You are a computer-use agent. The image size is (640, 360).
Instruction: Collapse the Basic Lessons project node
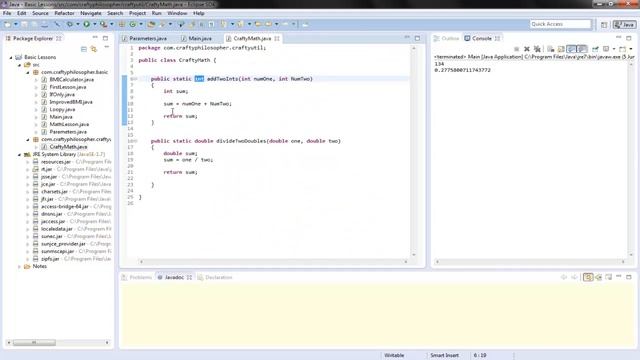click(11, 58)
